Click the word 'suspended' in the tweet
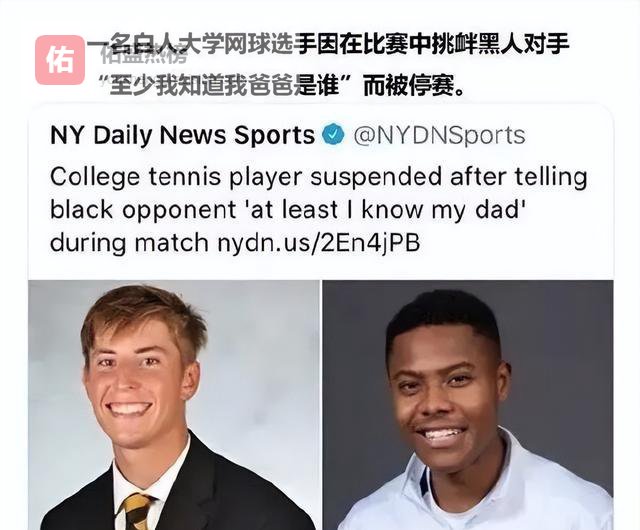Screen dimensions: 640x530 [x=376, y=177]
